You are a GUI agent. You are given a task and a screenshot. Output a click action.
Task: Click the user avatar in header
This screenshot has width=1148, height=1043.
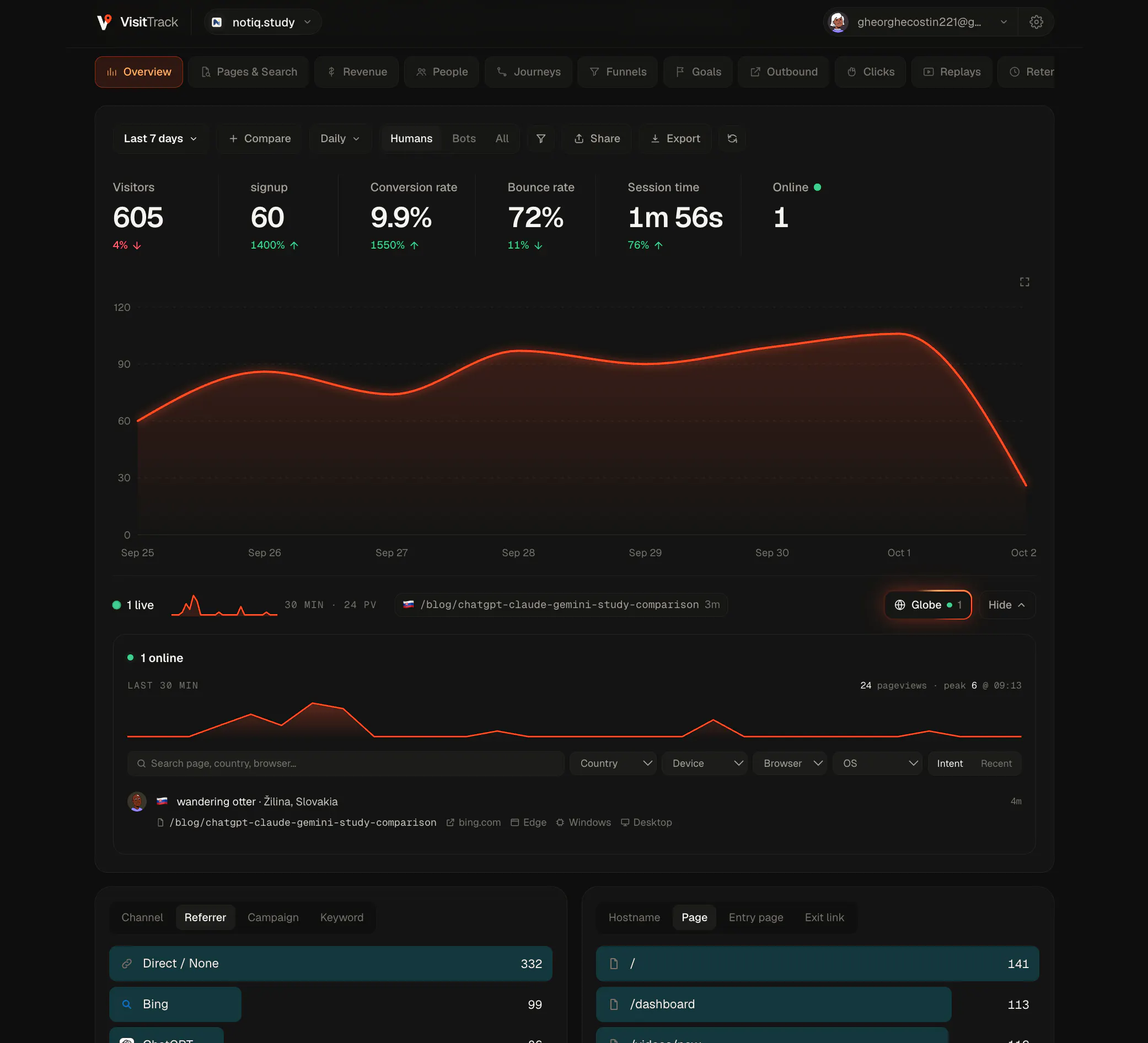coord(838,22)
